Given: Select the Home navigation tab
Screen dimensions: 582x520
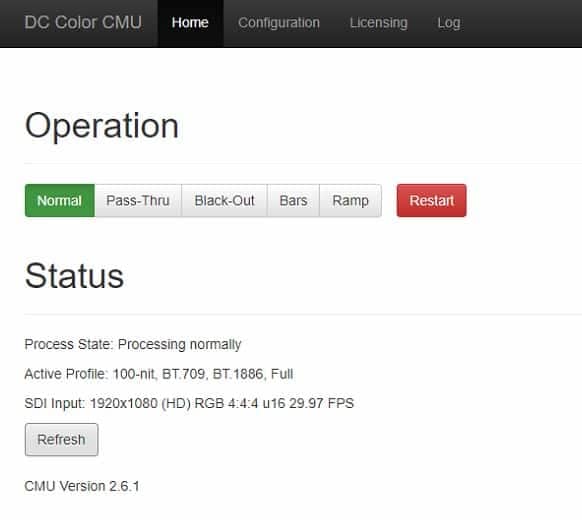Looking at the screenshot, I should 190,23.
